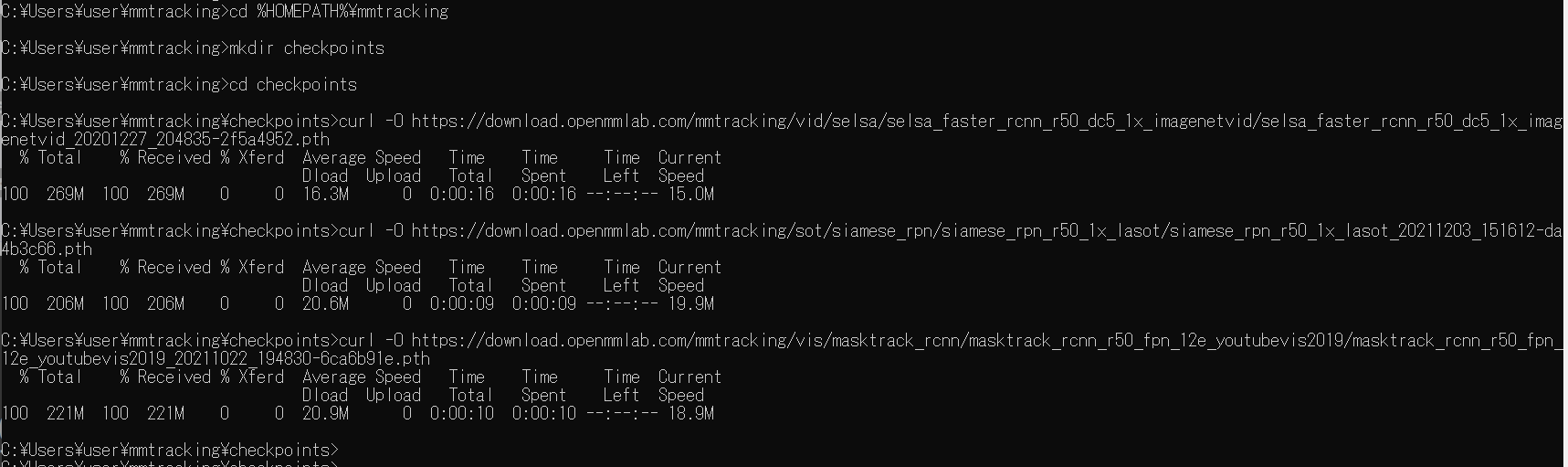Screen dimensions: 1568x467
Task: Click the 19.9M current speed value
Action: pos(690,303)
